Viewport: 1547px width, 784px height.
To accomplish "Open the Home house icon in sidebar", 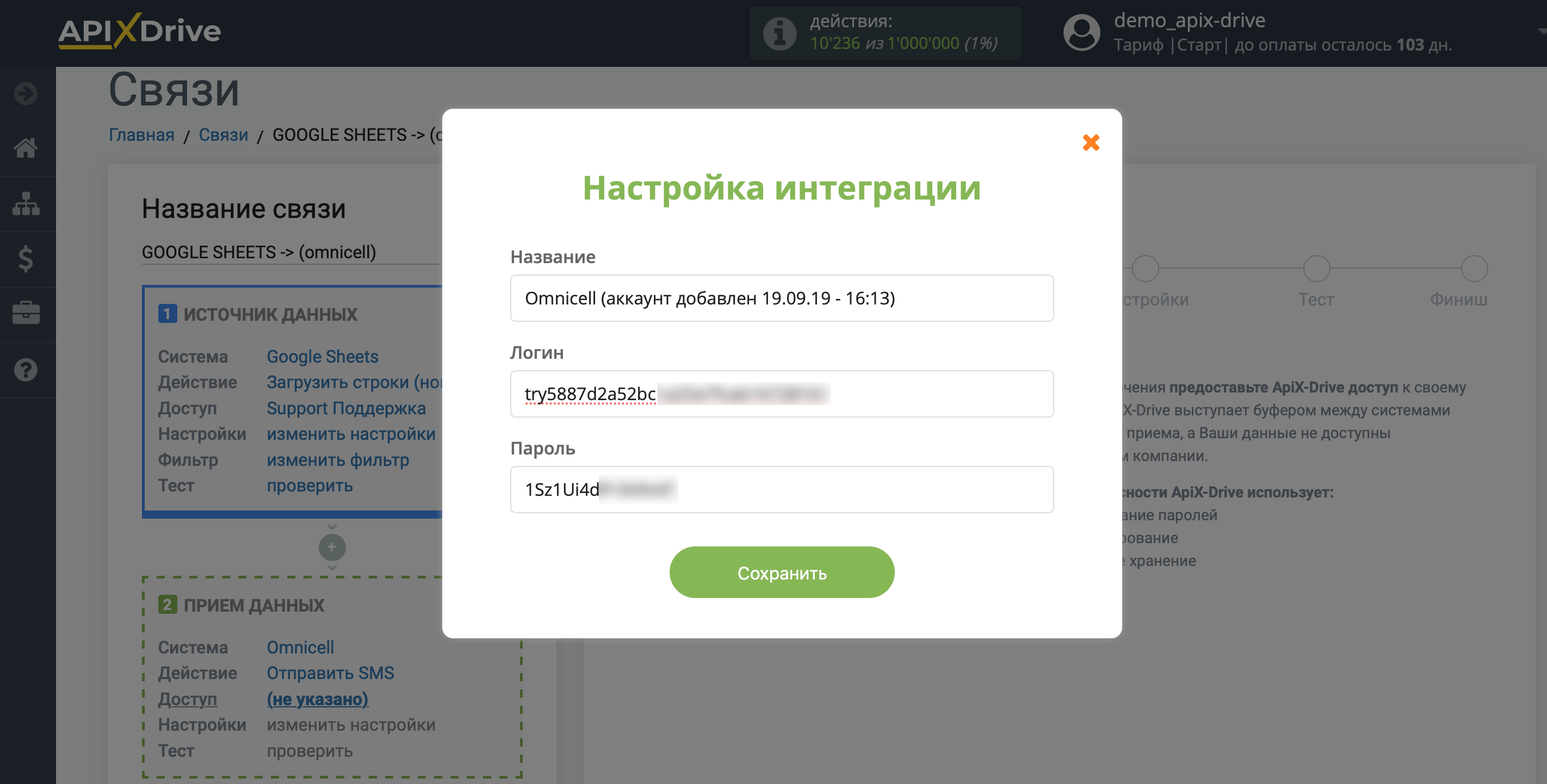I will click(26, 148).
